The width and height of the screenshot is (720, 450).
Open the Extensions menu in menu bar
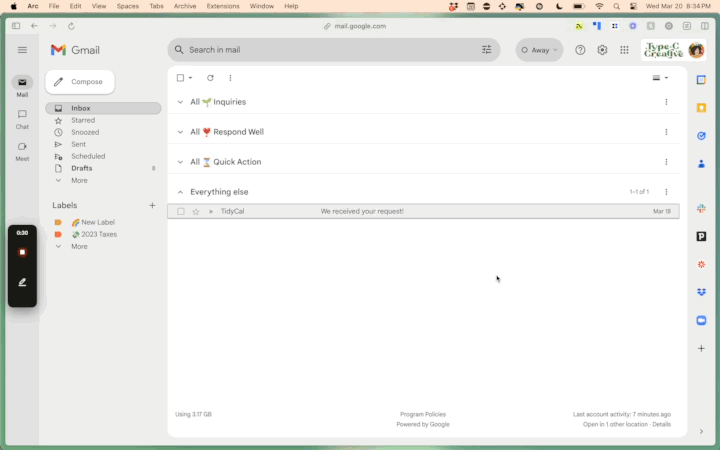pyautogui.click(x=222, y=6)
